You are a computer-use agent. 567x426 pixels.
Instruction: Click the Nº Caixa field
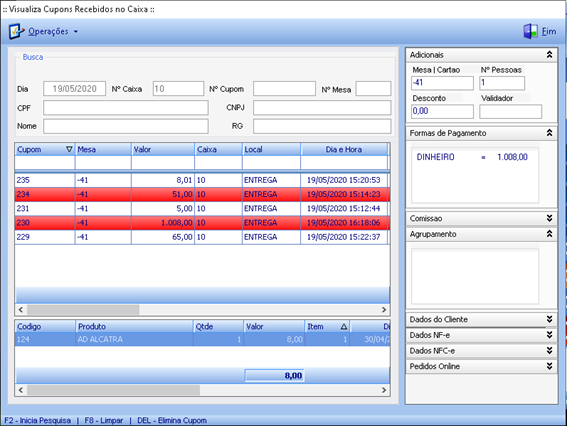178,89
